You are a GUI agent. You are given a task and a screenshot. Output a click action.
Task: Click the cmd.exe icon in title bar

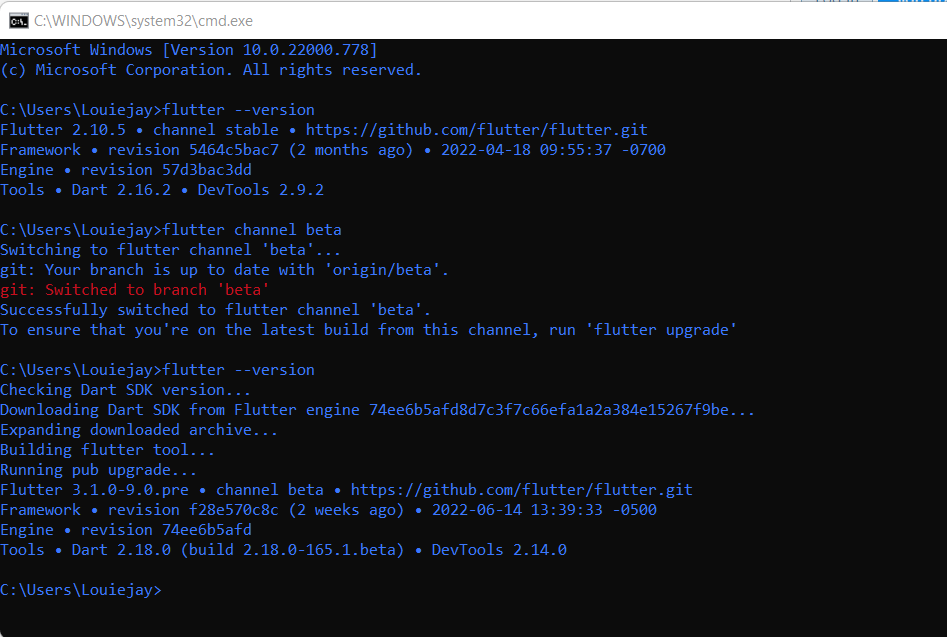(18, 21)
